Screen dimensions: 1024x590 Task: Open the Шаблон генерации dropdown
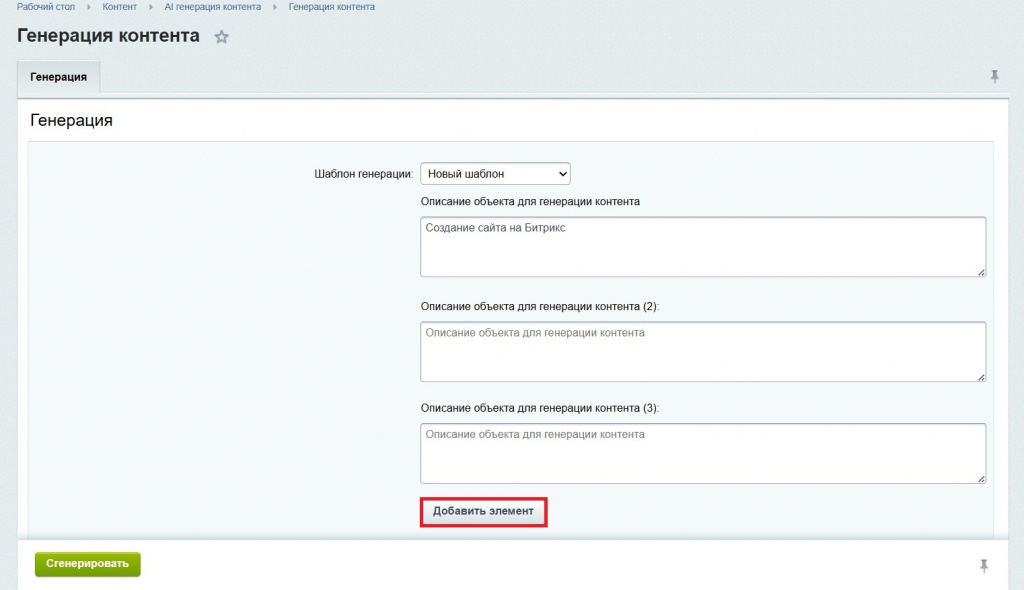(x=495, y=174)
